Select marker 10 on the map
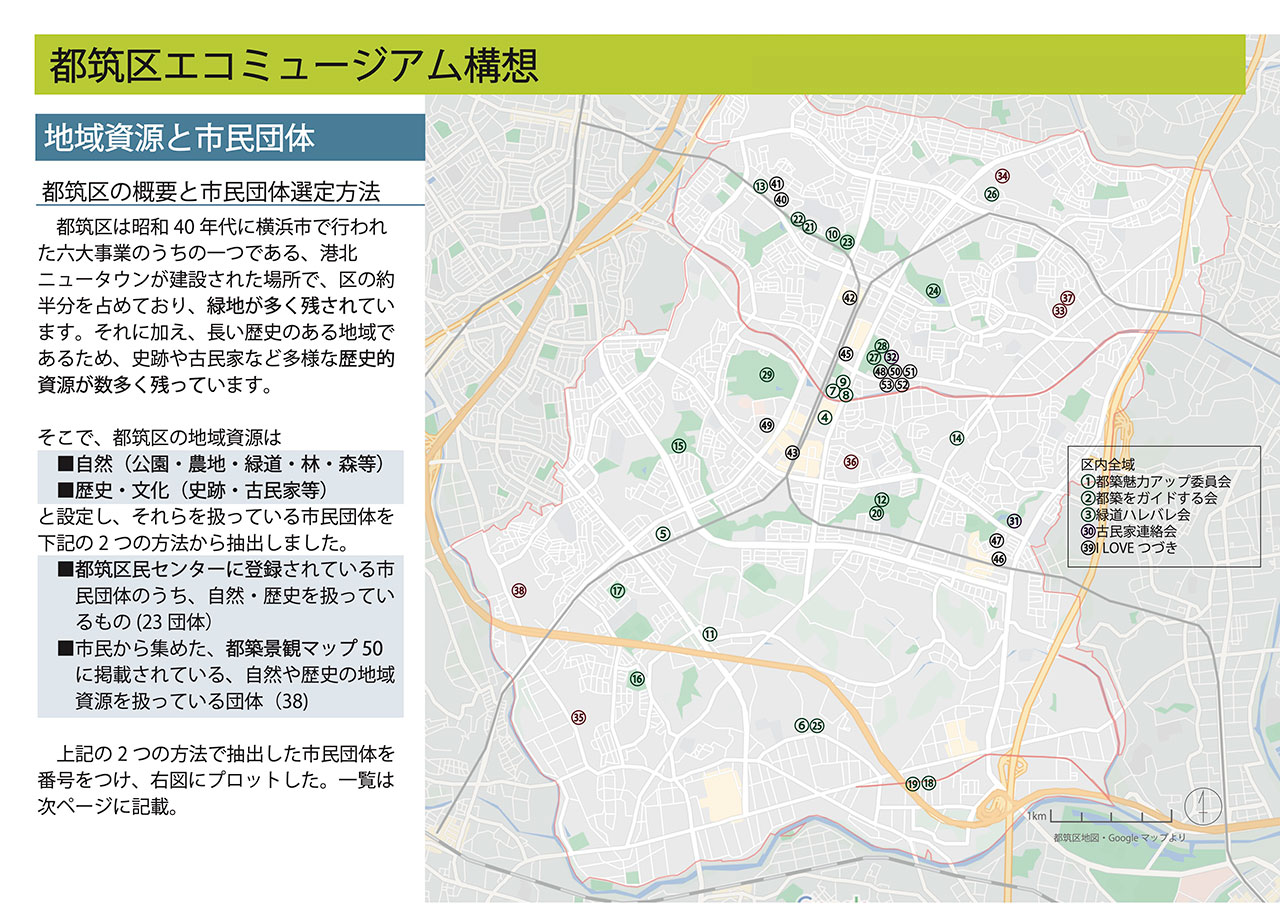Screen dimensions: 1280x909 tap(832, 234)
